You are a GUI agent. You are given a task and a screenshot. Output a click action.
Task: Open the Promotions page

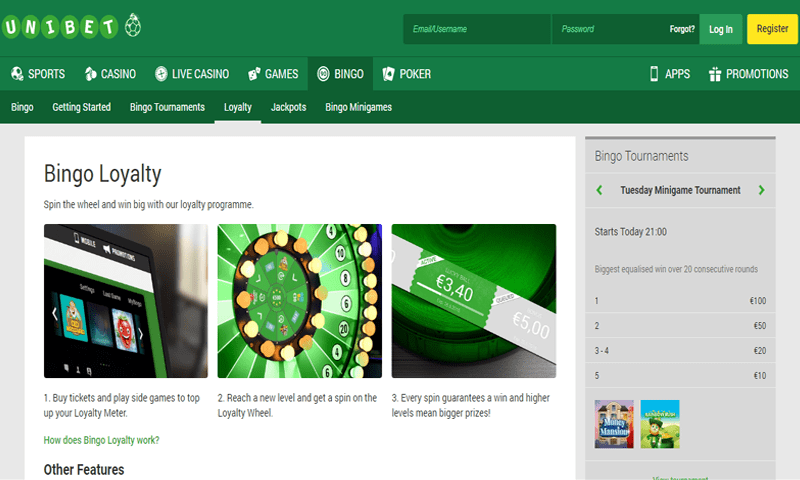tap(748, 74)
